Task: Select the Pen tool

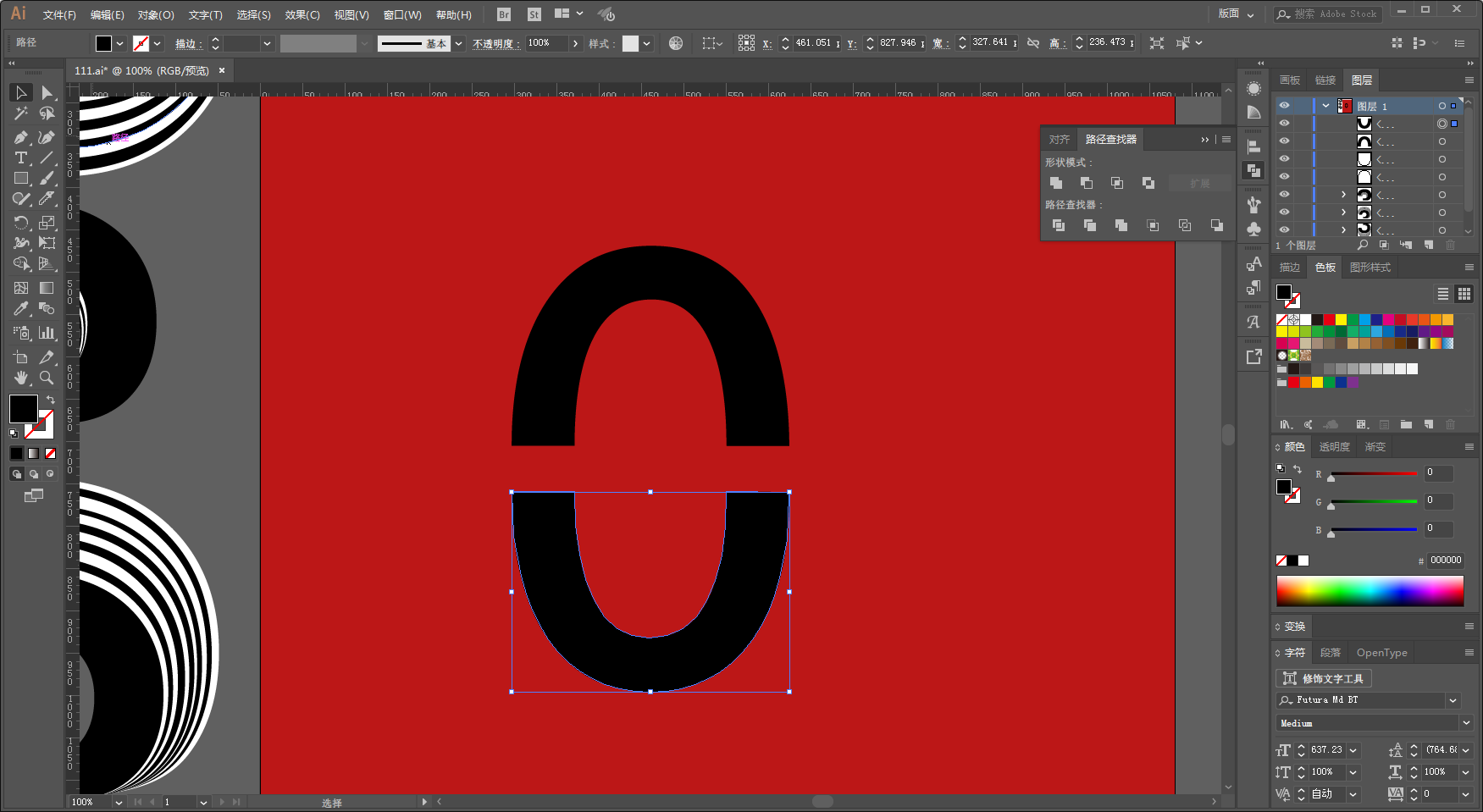Action: (21, 137)
